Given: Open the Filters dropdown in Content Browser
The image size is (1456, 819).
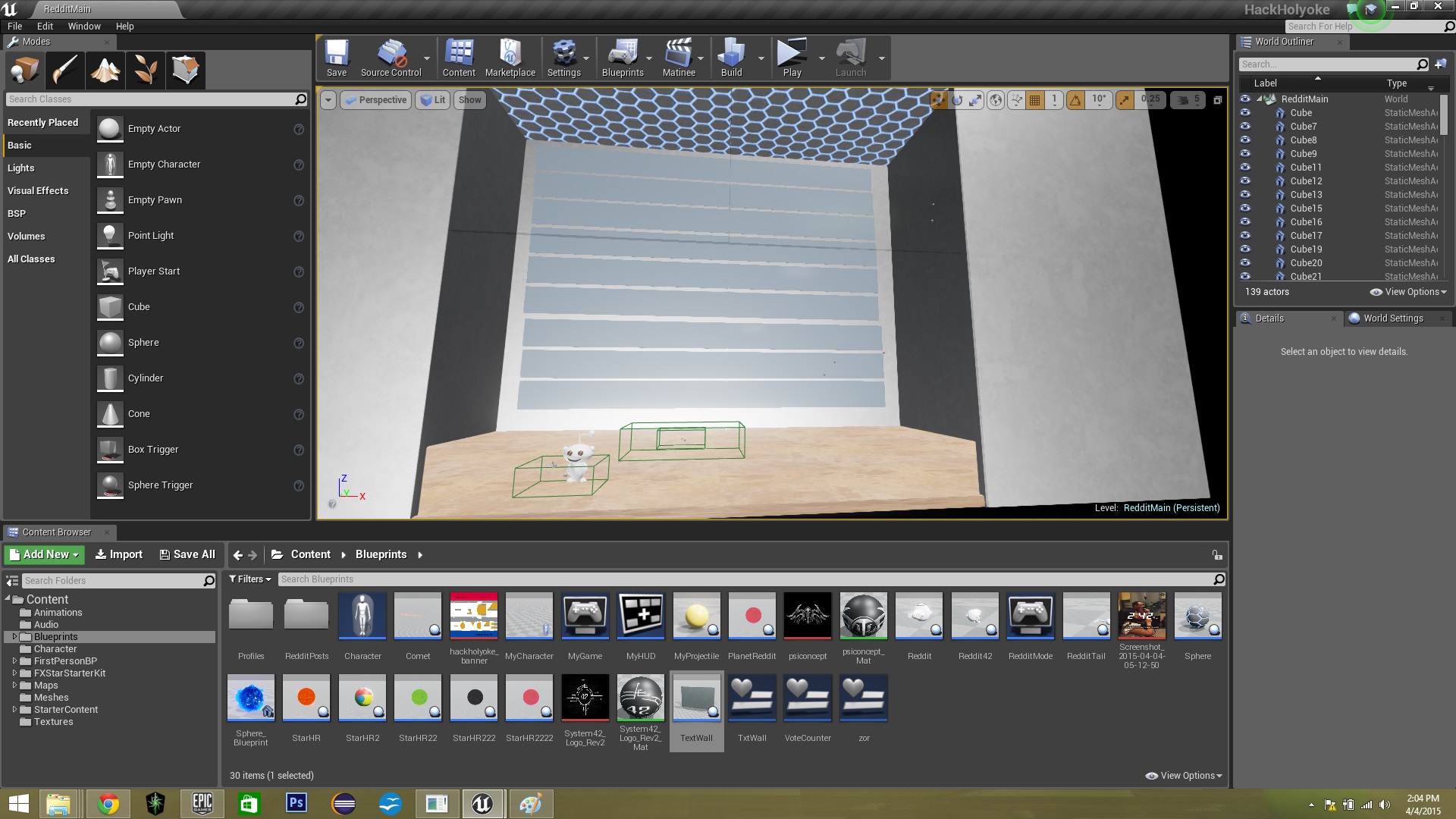Looking at the screenshot, I should [250, 579].
